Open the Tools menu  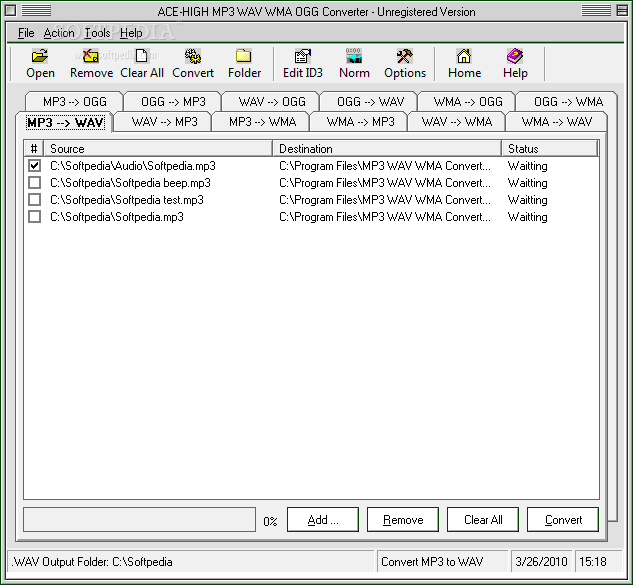97,33
